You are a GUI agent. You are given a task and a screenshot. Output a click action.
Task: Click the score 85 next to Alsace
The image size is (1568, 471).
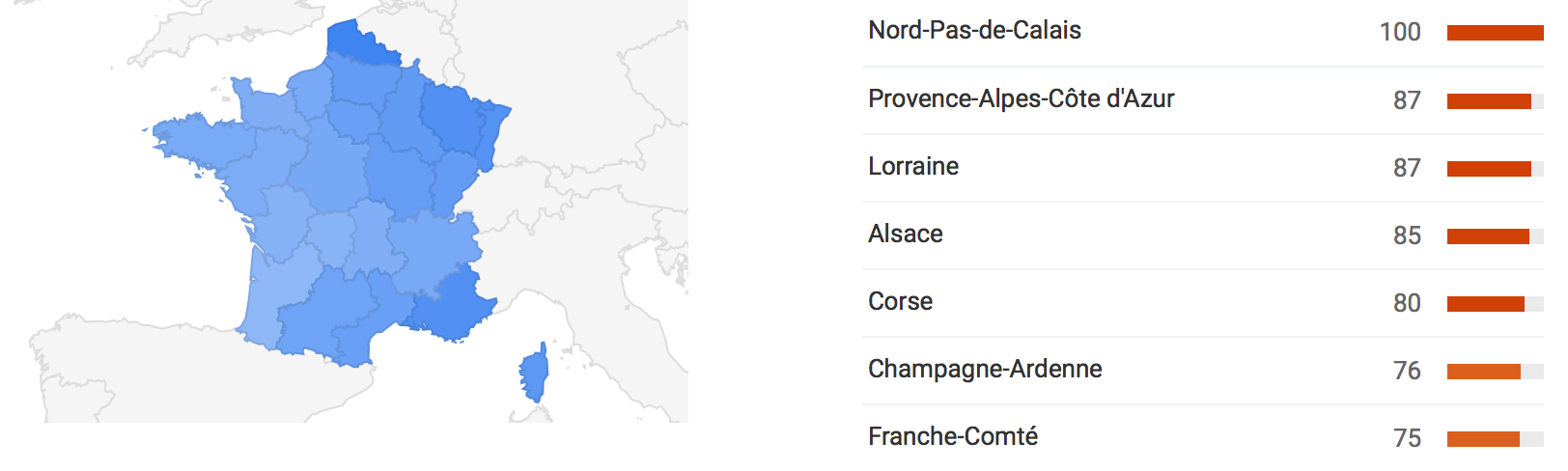[x=1407, y=236]
